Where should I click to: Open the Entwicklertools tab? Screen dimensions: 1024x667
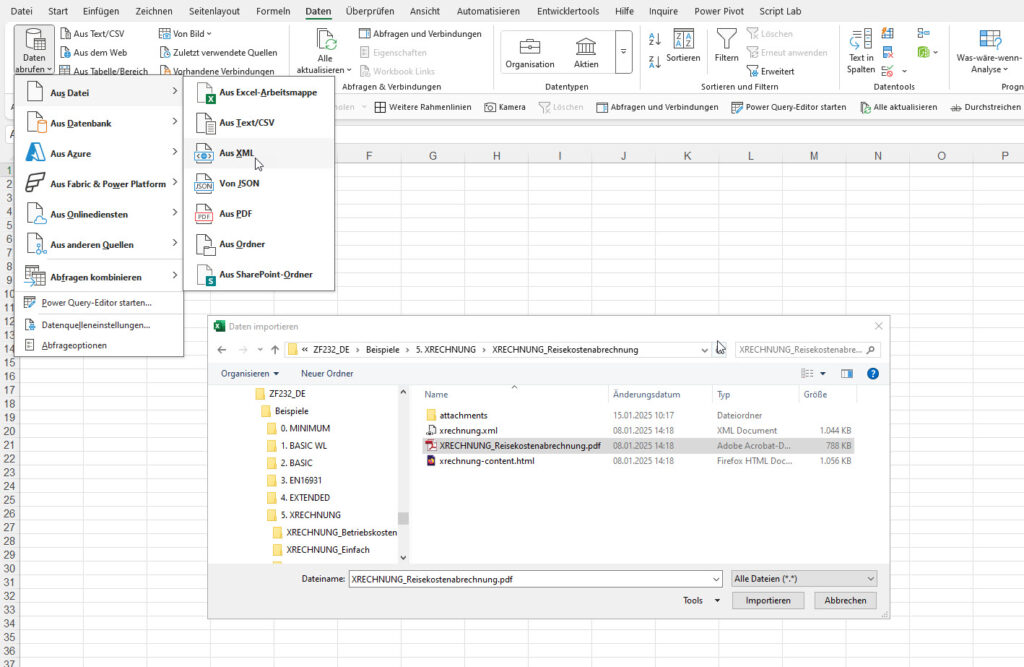tap(568, 11)
